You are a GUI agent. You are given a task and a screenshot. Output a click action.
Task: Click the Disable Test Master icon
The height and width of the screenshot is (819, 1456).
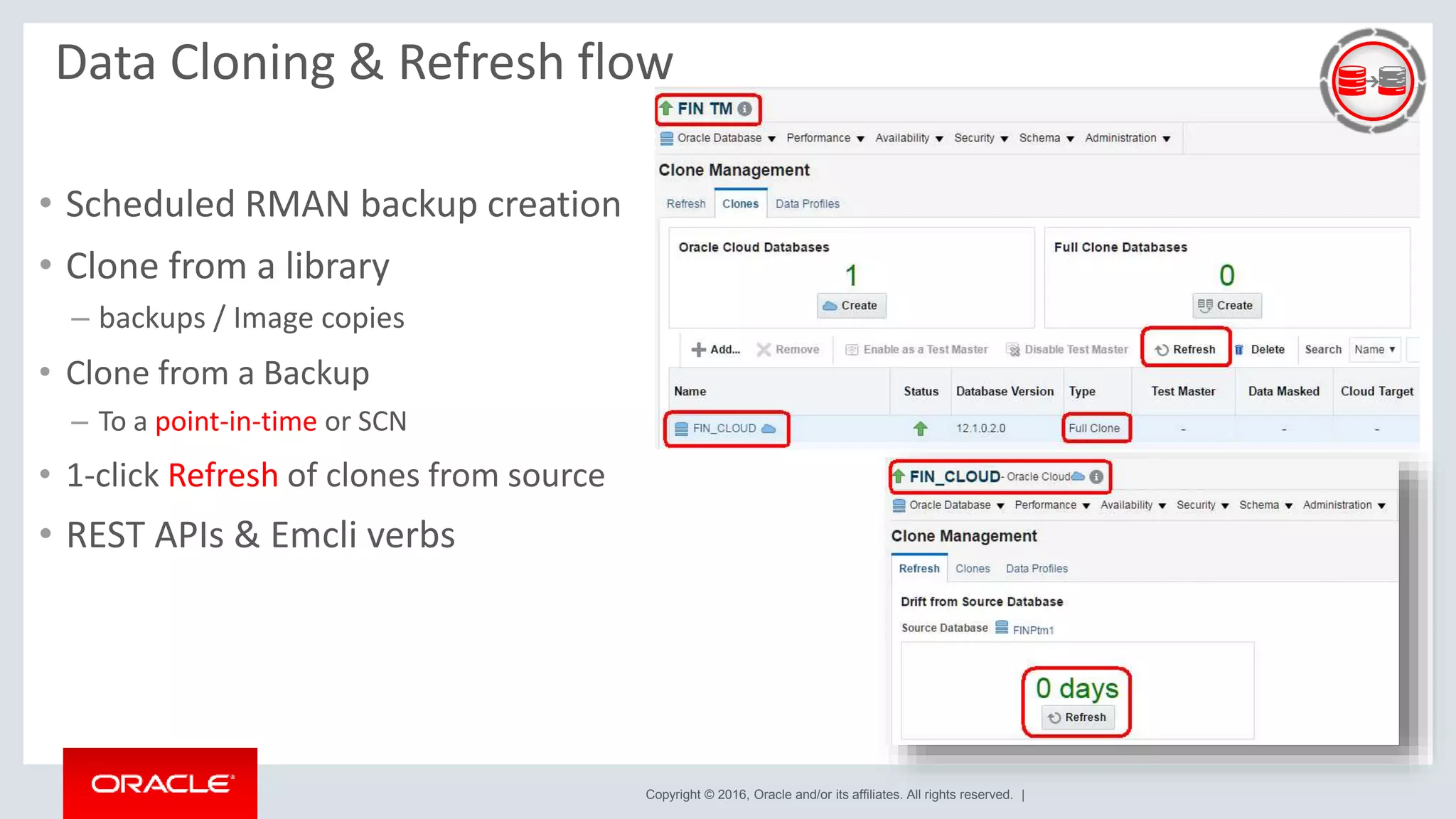[x=1013, y=350]
